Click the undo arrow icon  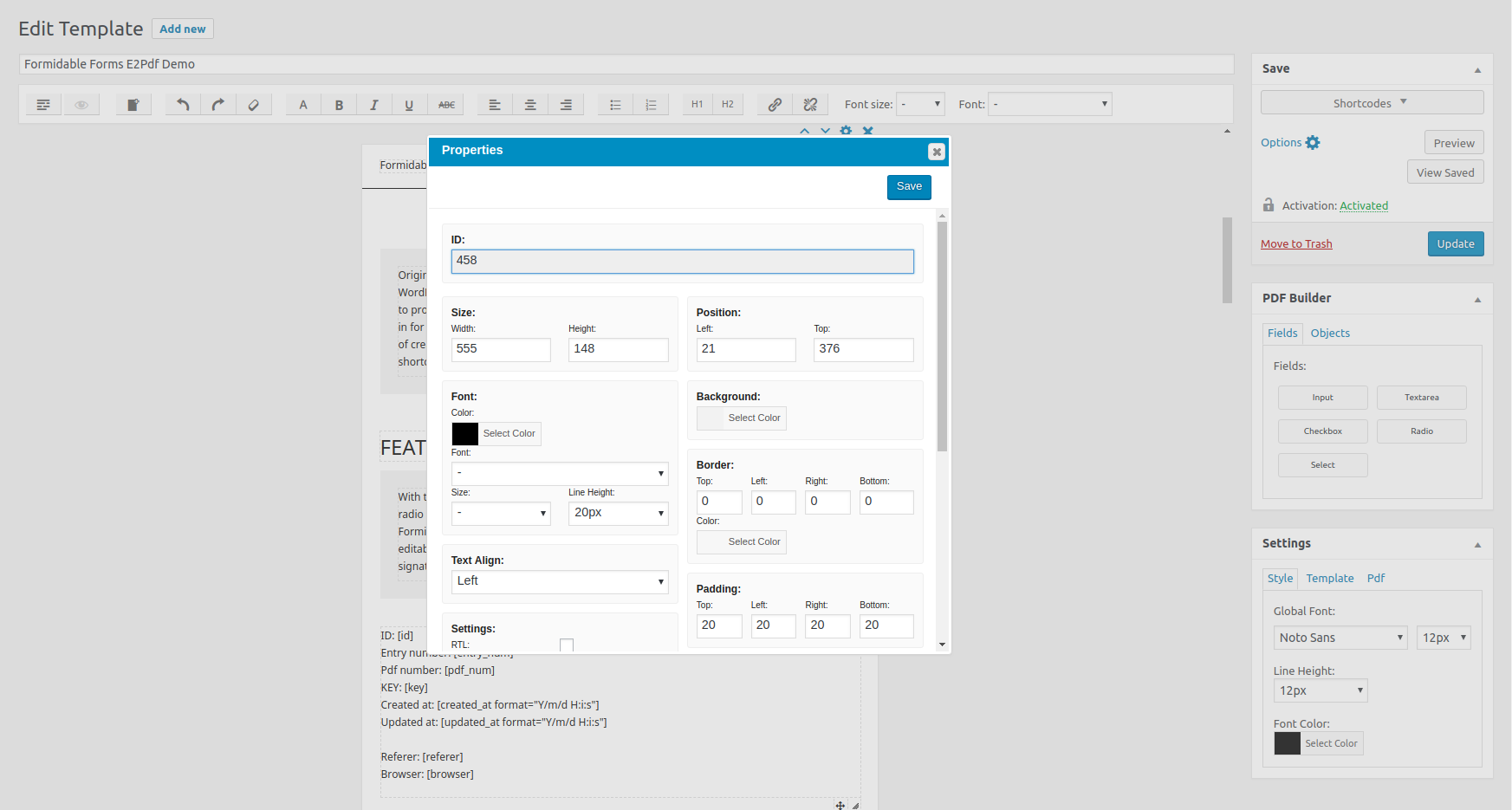tap(183, 105)
